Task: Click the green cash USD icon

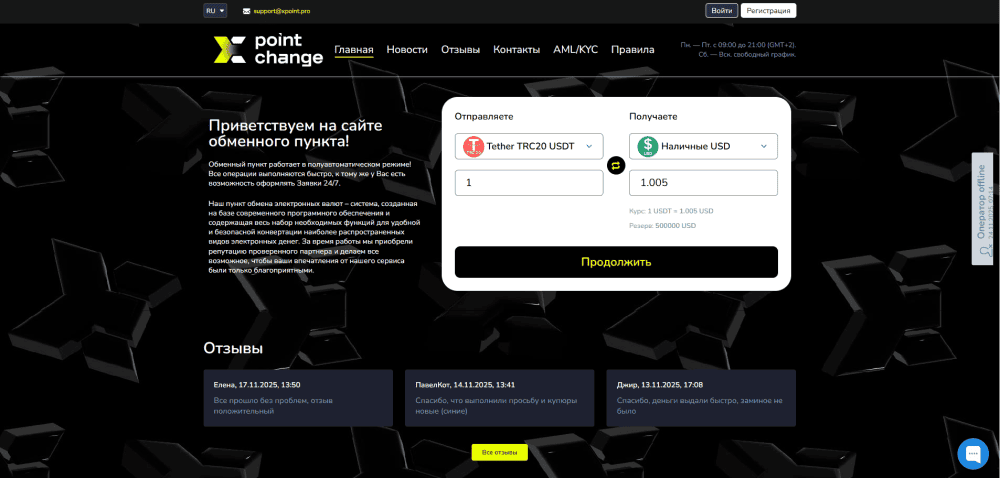Action: point(647,146)
